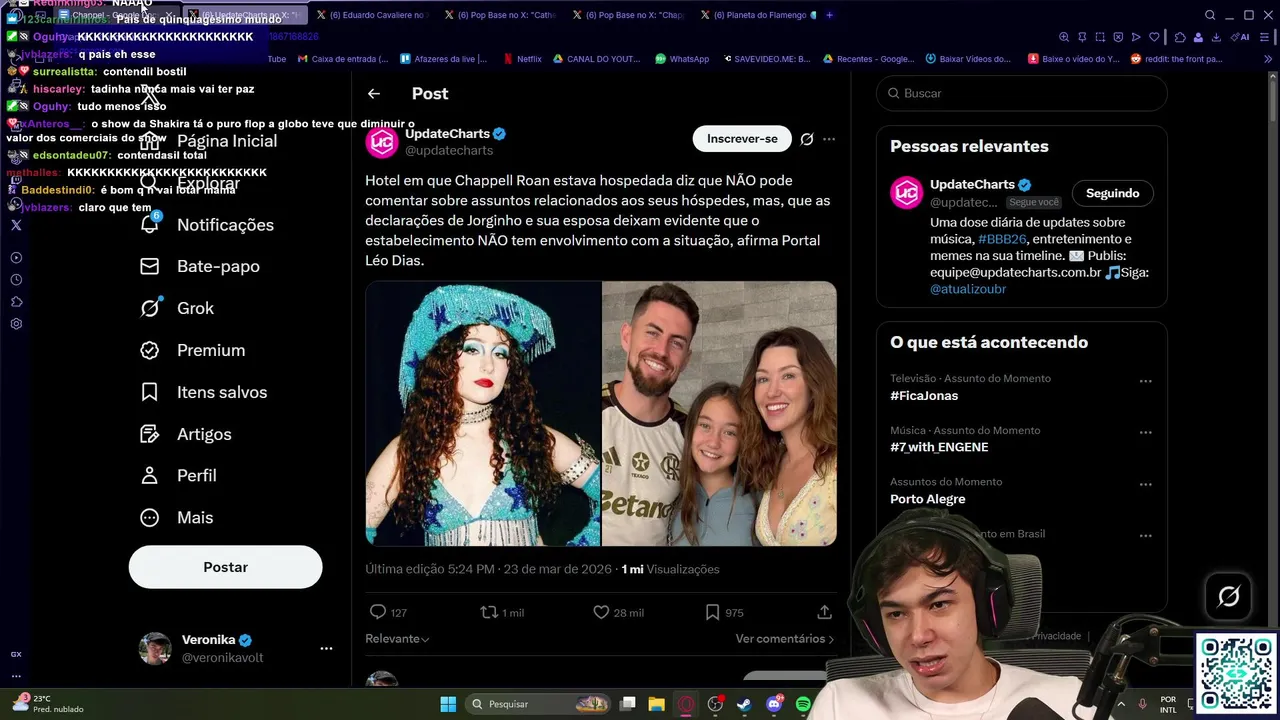This screenshot has width=1280, height=720.
Task: Open the post's more options menu
Action: (829, 139)
